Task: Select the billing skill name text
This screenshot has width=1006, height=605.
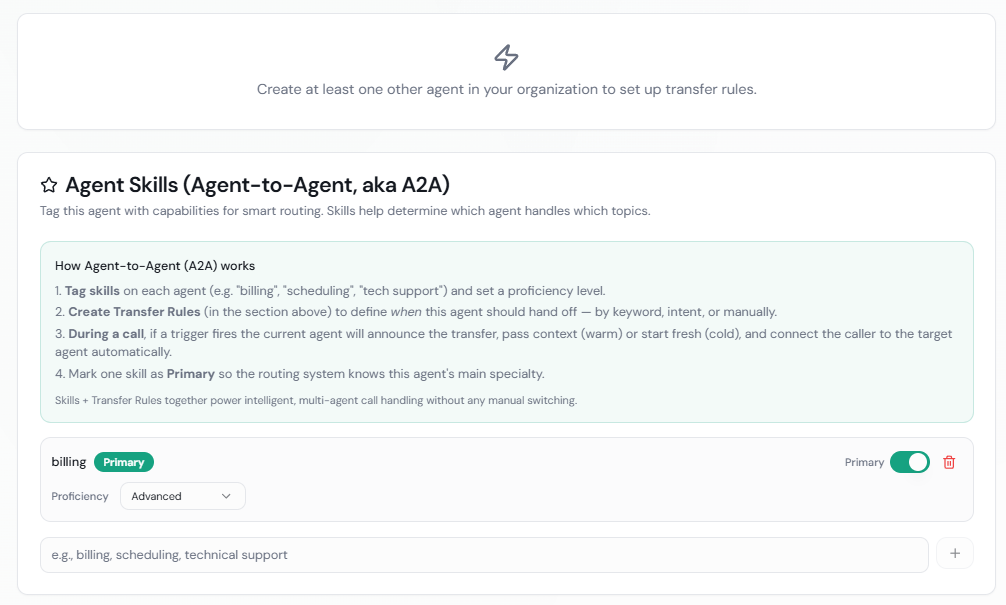Action: coord(69,462)
